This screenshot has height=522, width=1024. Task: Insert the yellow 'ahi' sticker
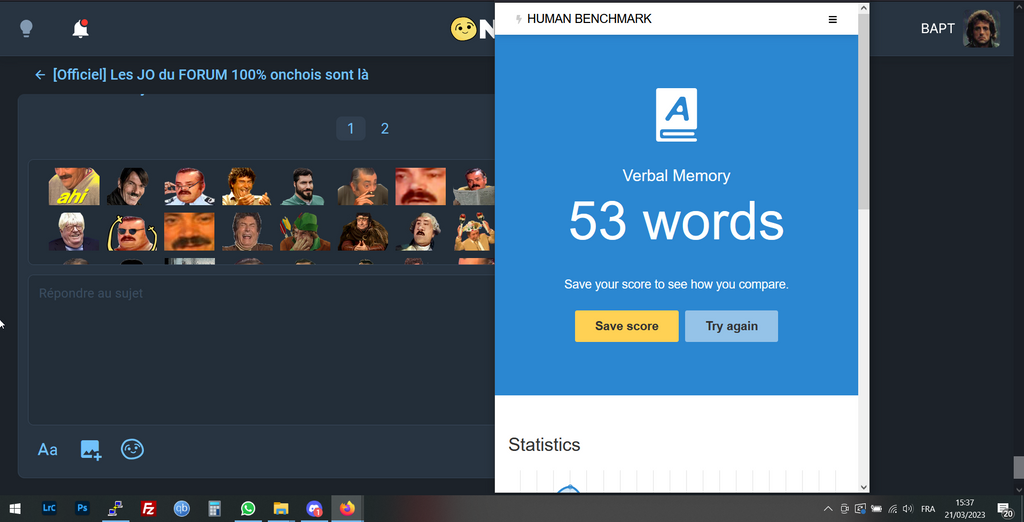pyautogui.click(x=74, y=186)
